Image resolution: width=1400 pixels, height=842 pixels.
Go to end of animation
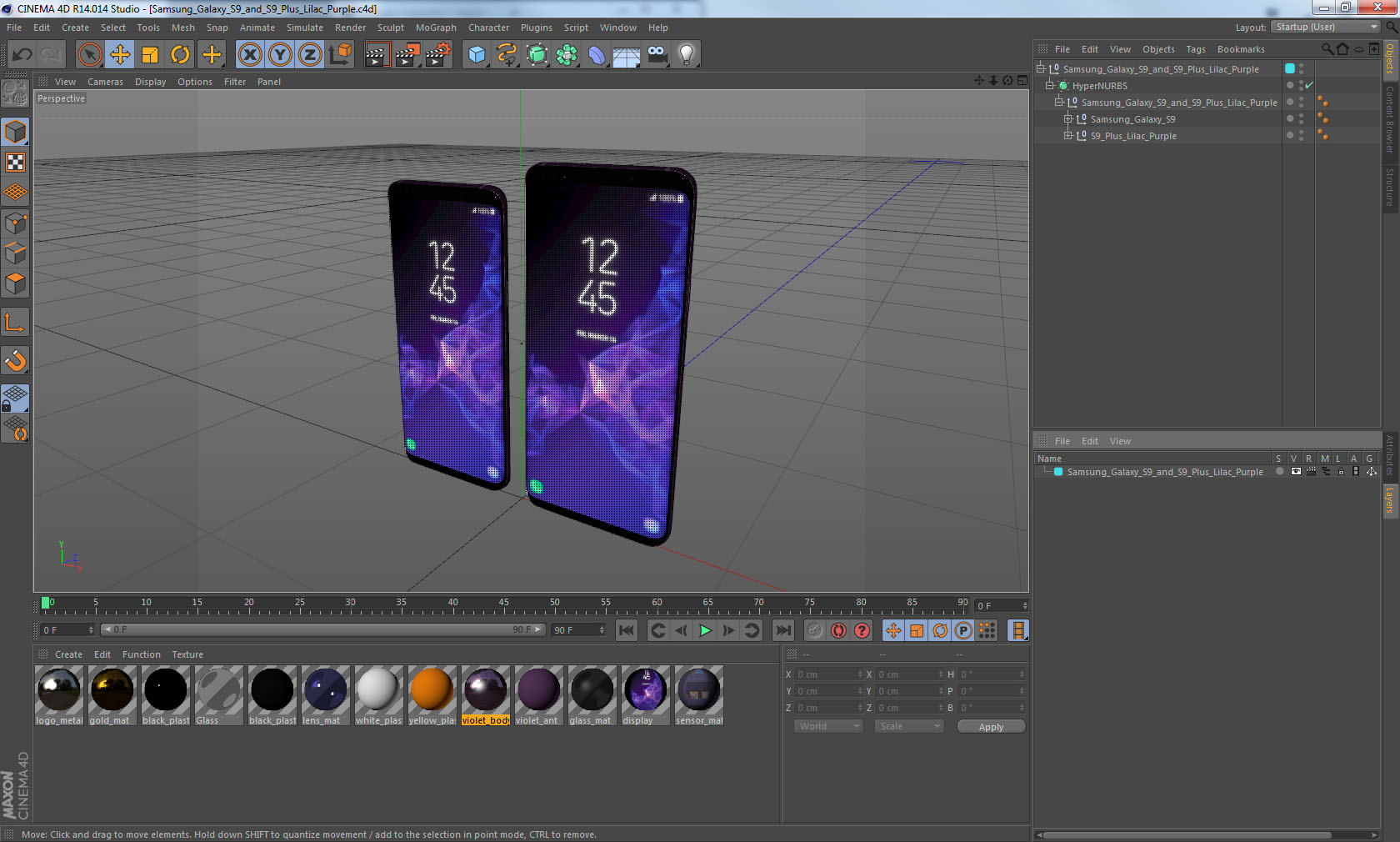[x=783, y=630]
